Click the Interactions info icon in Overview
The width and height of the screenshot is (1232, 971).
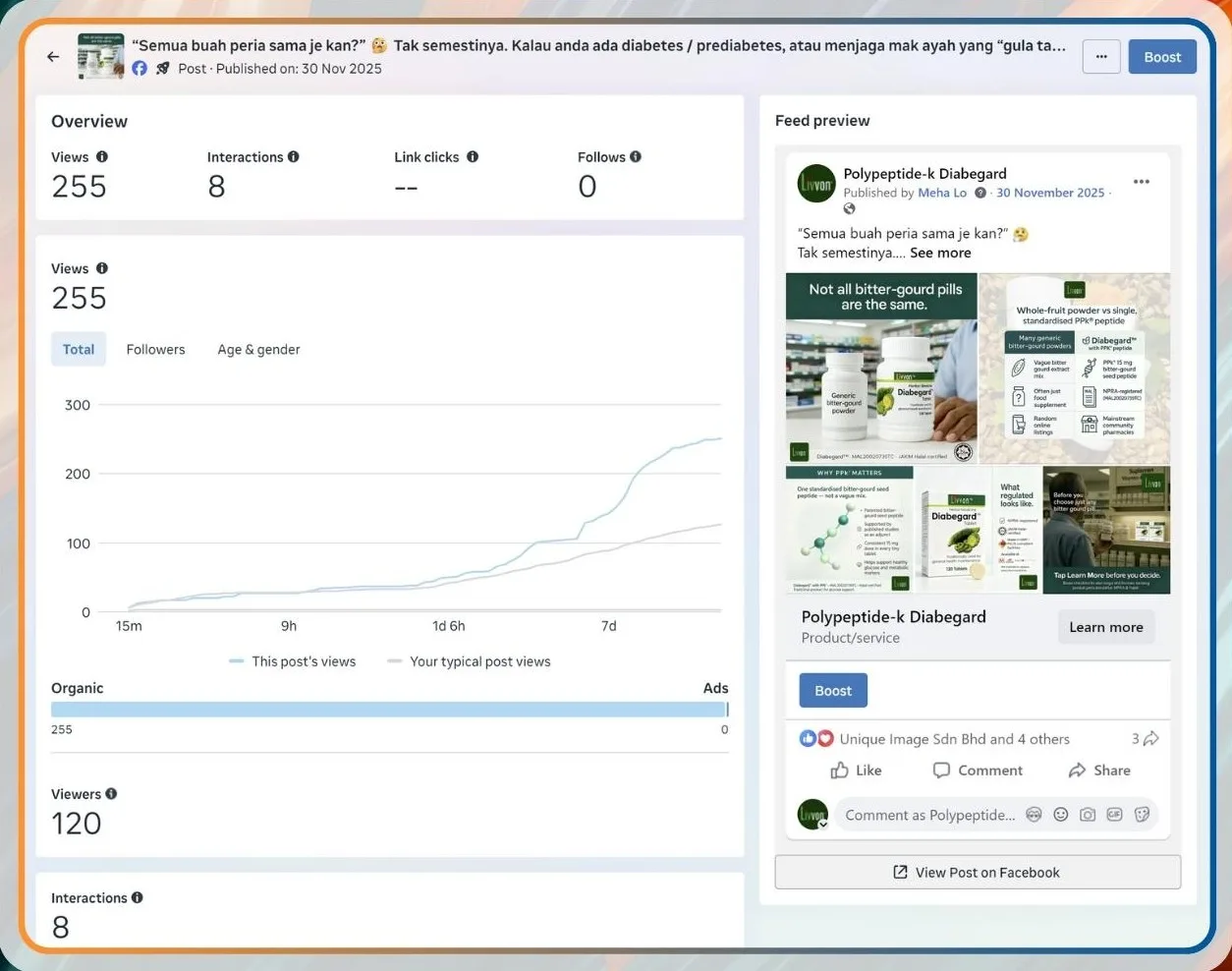294,157
